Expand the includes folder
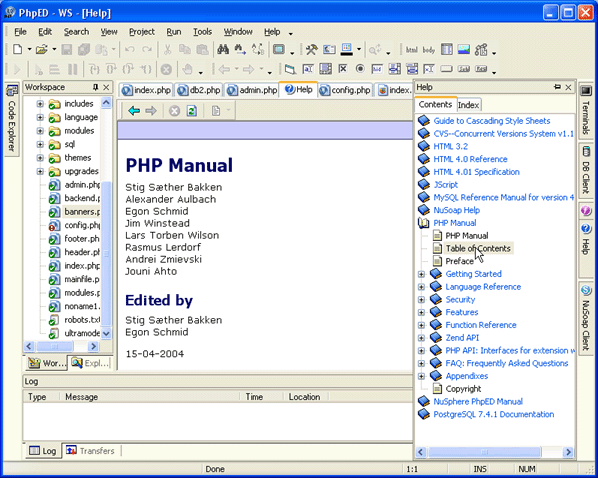The width and height of the screenshot is (598, 478). click(x=40, y=104)
